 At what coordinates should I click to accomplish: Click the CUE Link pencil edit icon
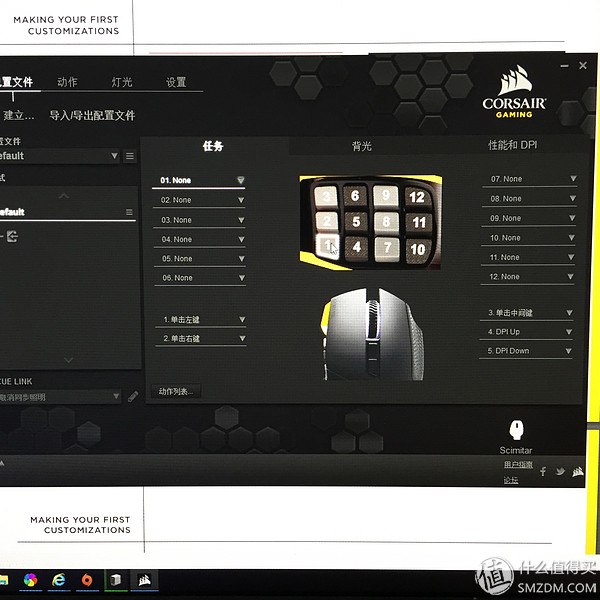(x=133, y=396)
